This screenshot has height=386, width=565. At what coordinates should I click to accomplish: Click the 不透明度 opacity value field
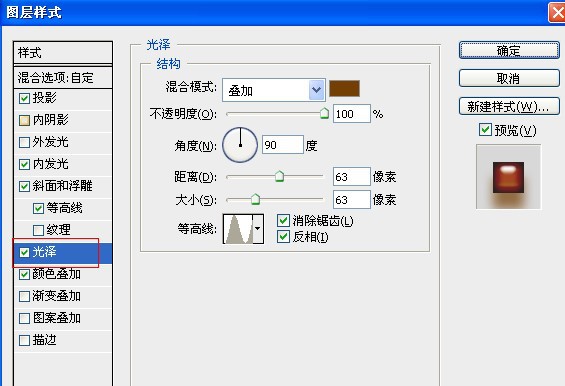tap(352, 114)
